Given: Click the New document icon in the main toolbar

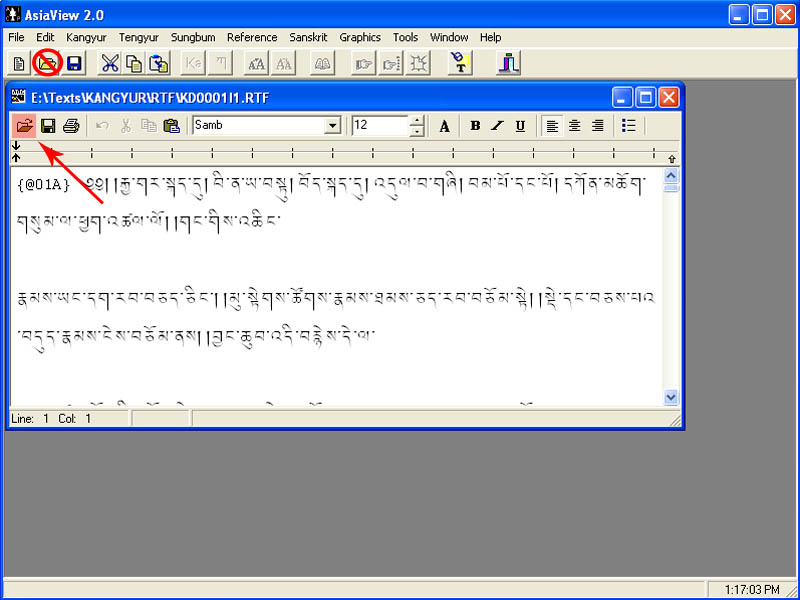Looking at the screenshot, I should point(19,63).
